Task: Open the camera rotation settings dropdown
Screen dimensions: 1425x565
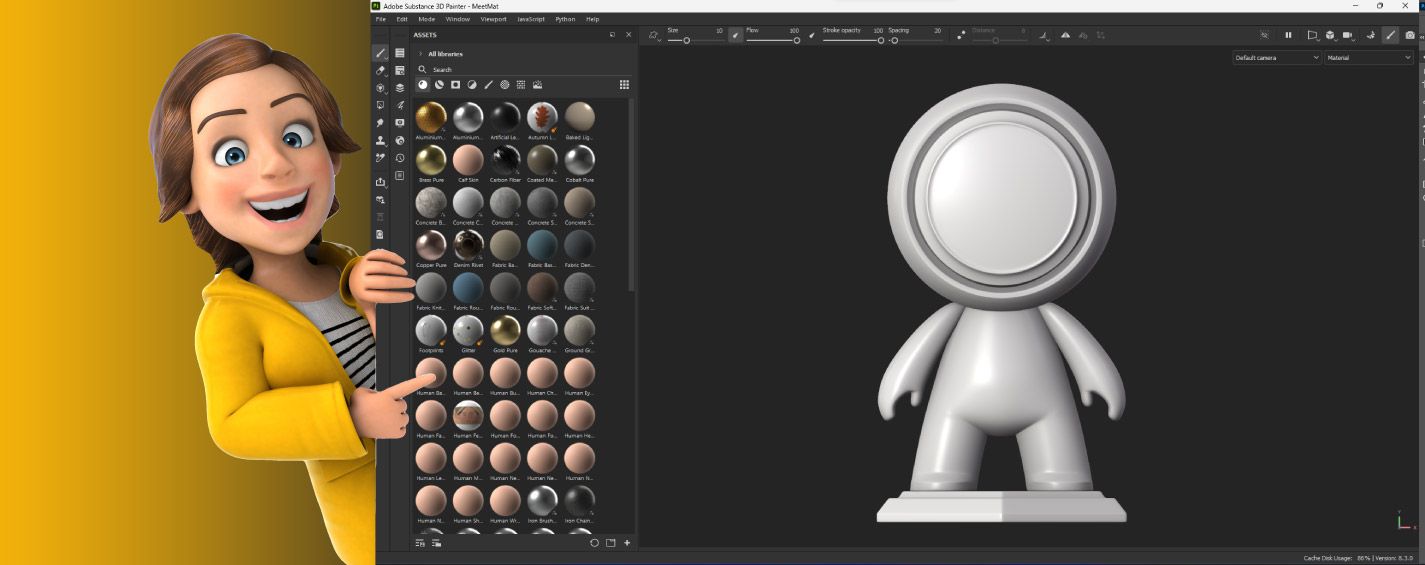Action: (1349, 35)
